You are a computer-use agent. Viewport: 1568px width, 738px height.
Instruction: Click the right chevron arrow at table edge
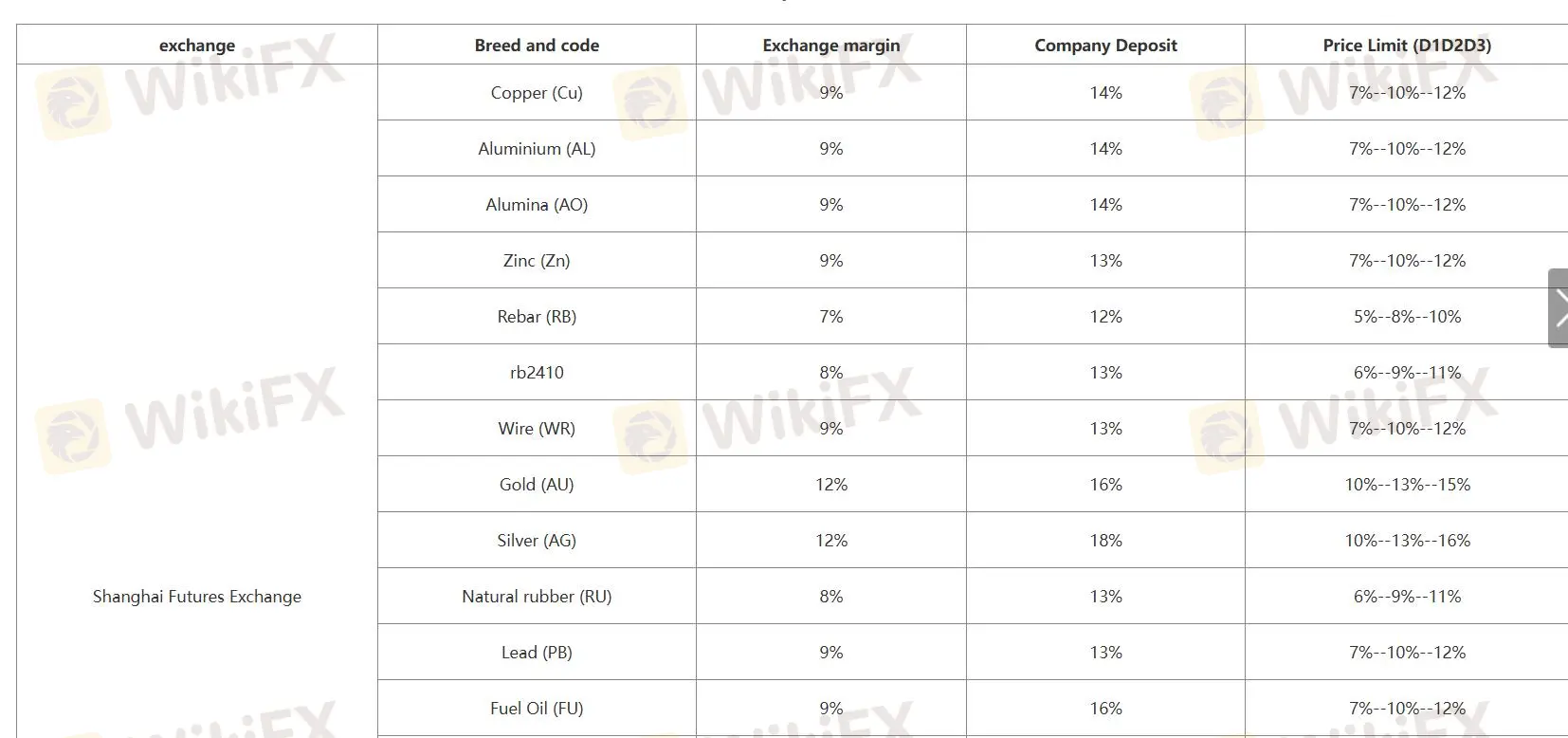coord(1559,308)
